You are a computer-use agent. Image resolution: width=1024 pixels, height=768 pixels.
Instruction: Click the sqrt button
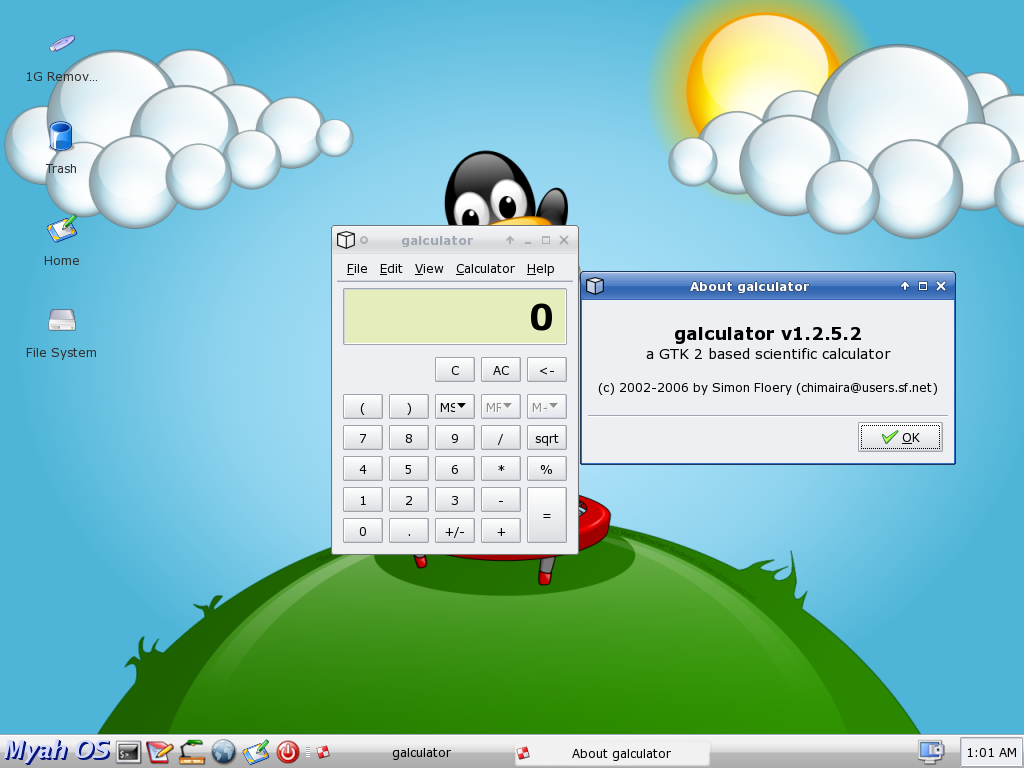click(547, 438)
